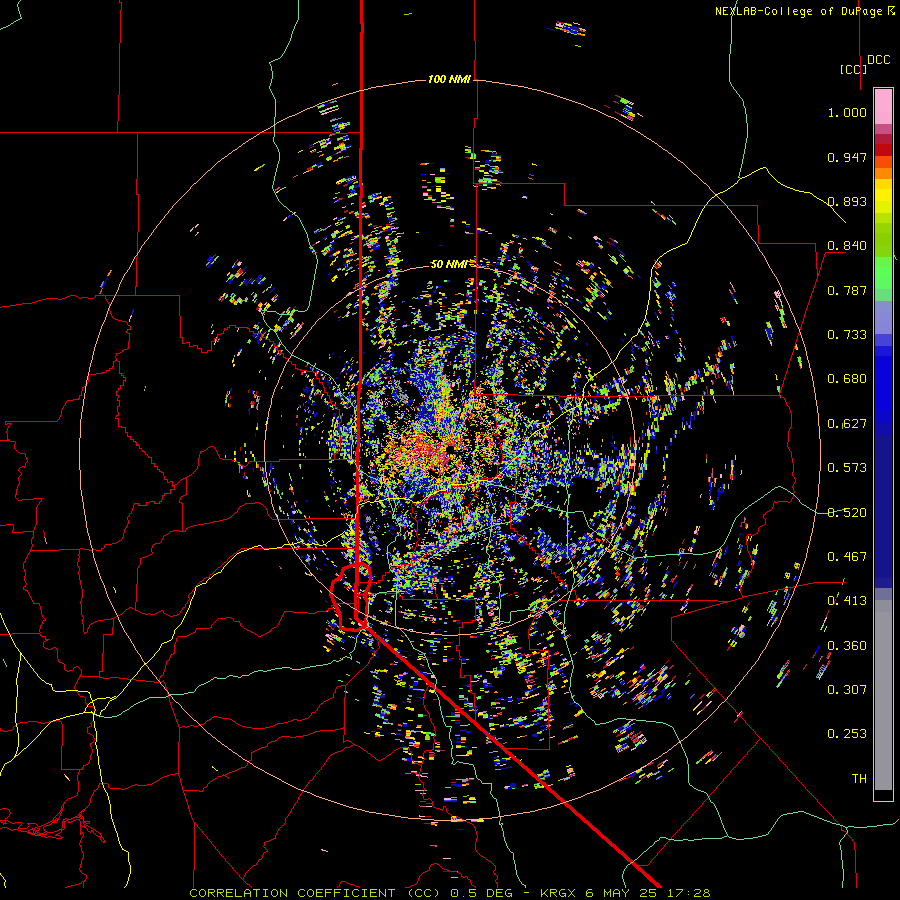Select the 0.520 legend value
This screenshot has height=900, width=900.
click(847, 513)
